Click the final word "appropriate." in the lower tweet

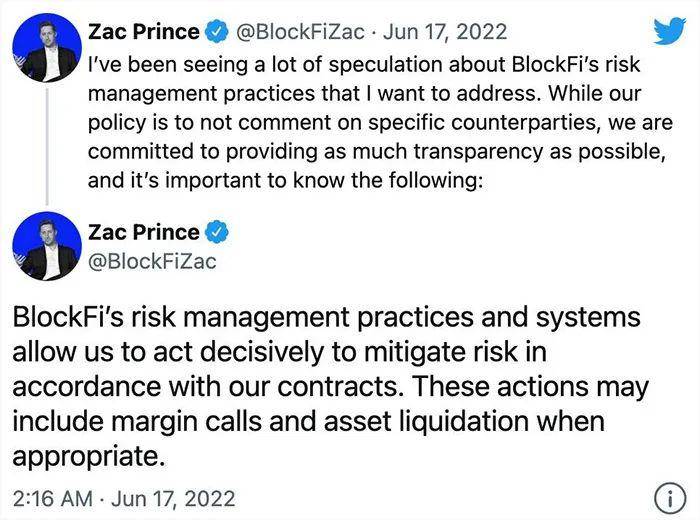(89, 457)
